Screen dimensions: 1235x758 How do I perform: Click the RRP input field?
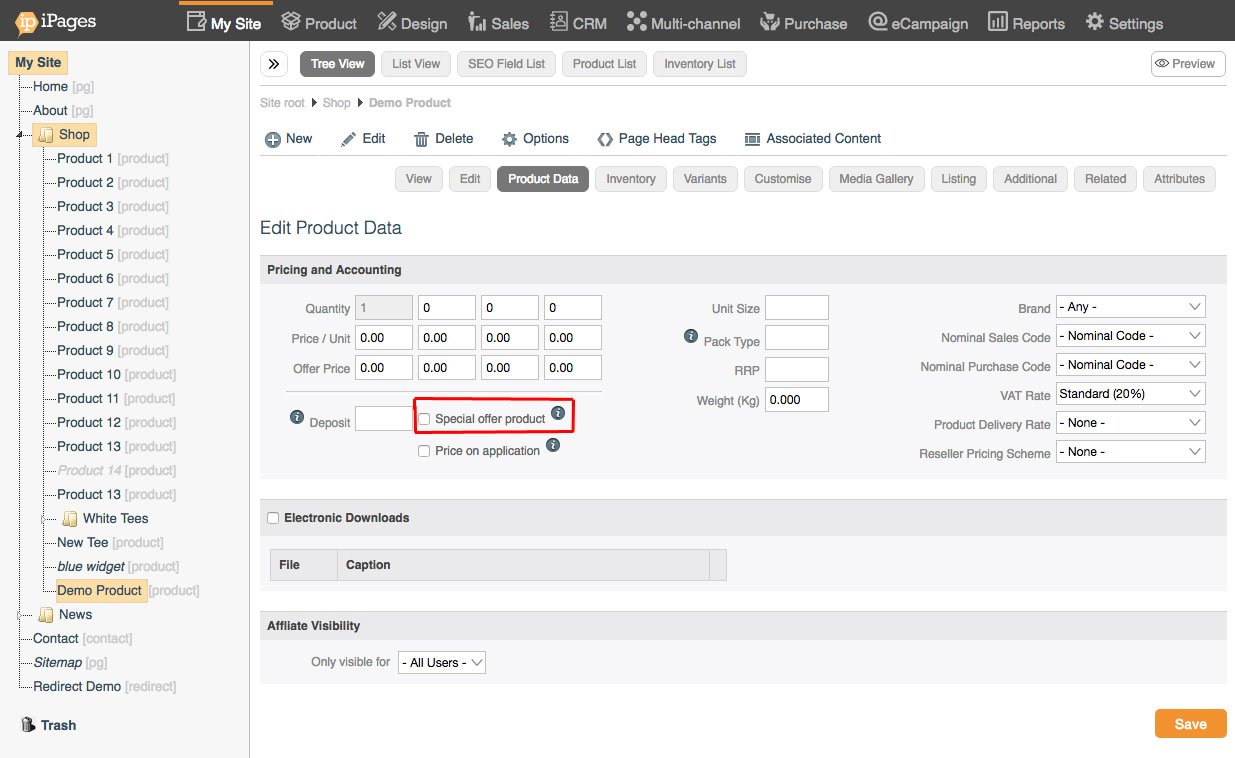[x=797, y=369]
